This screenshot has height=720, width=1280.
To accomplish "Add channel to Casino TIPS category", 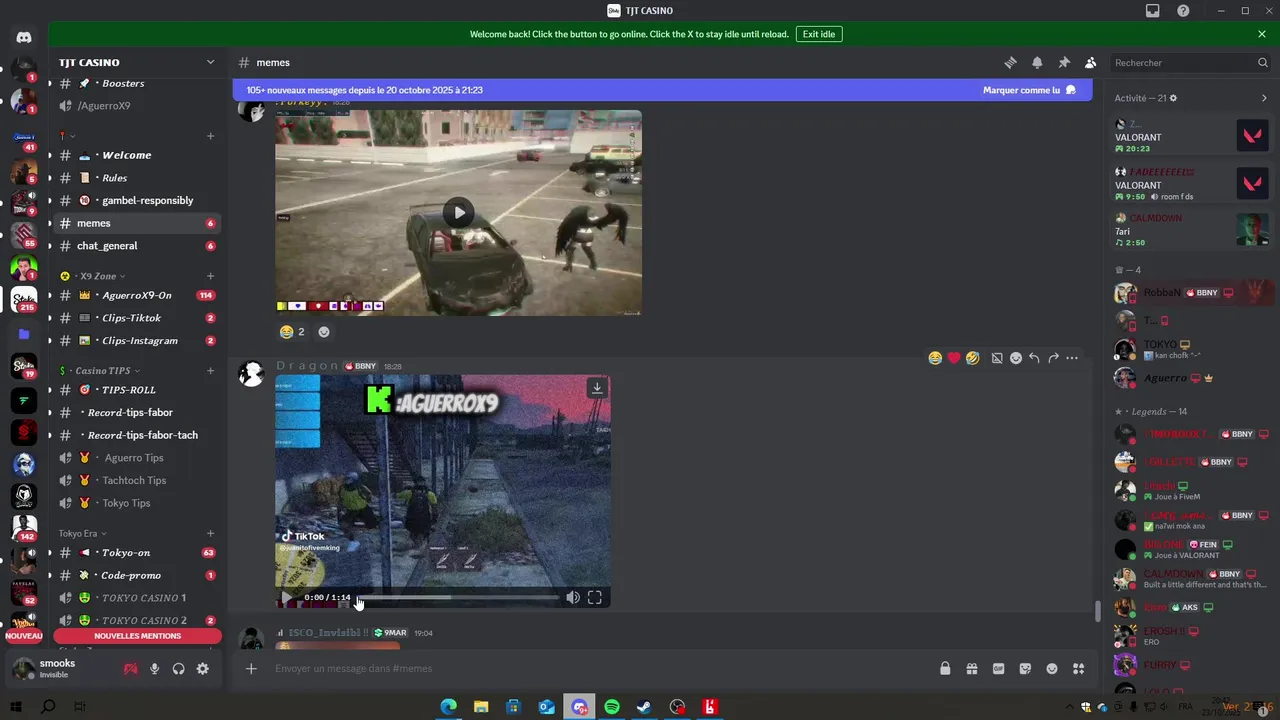I will coord(210,371).
